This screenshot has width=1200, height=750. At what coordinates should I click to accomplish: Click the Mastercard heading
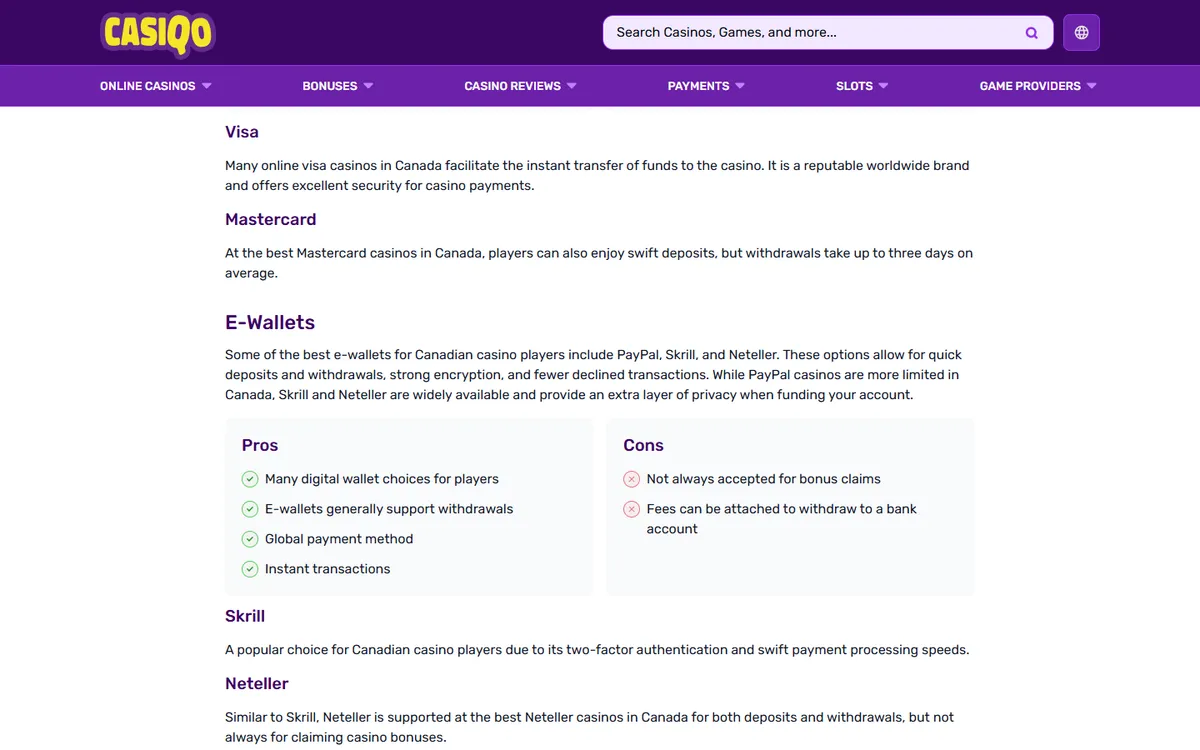click(271, 220)
